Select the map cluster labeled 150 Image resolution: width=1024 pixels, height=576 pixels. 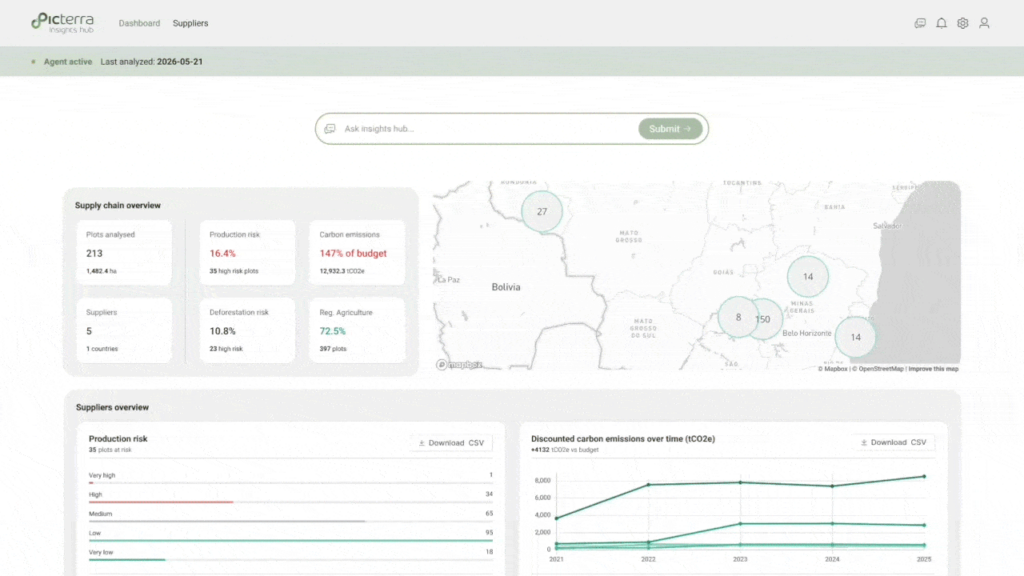(x=767, y=319)
